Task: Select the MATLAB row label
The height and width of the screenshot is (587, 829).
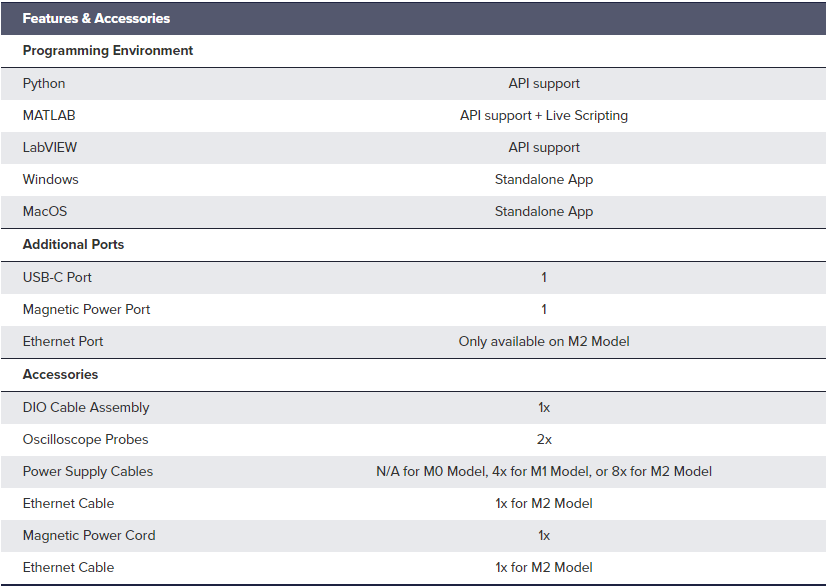Action: coord(49,115)
